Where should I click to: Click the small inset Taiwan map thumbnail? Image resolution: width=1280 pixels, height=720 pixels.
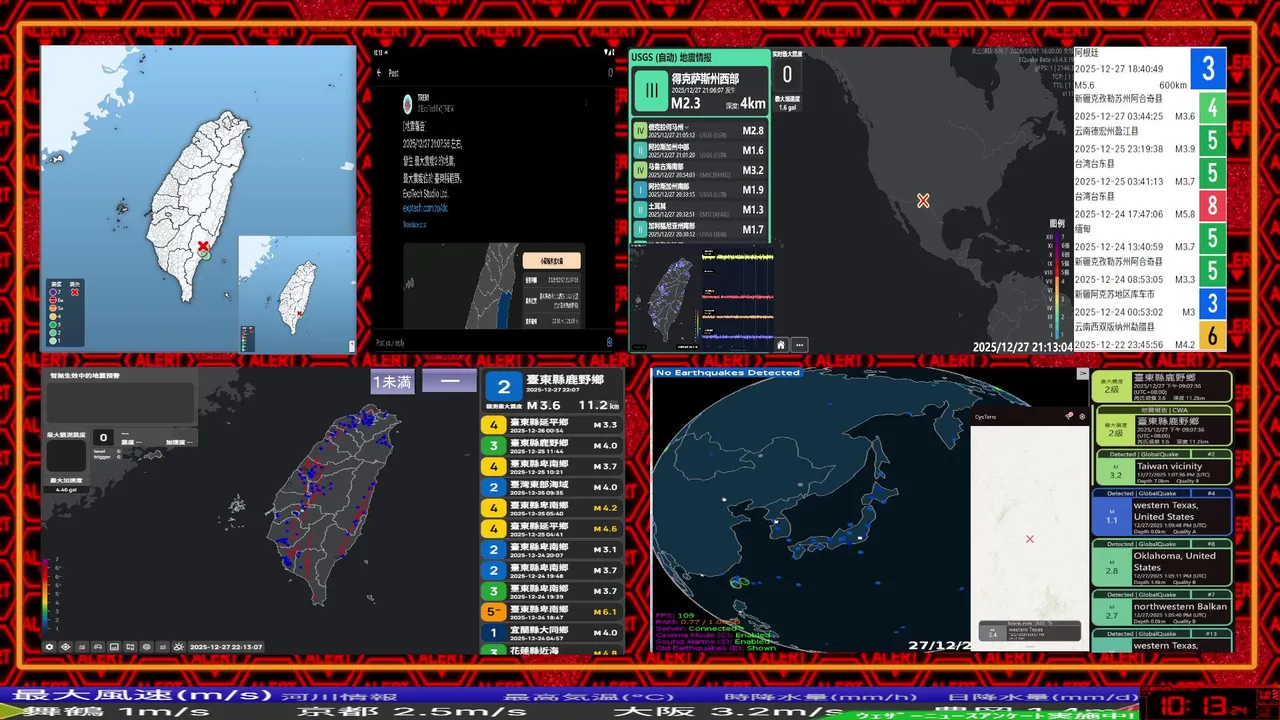pyautogui.click(x=297, y=294)
